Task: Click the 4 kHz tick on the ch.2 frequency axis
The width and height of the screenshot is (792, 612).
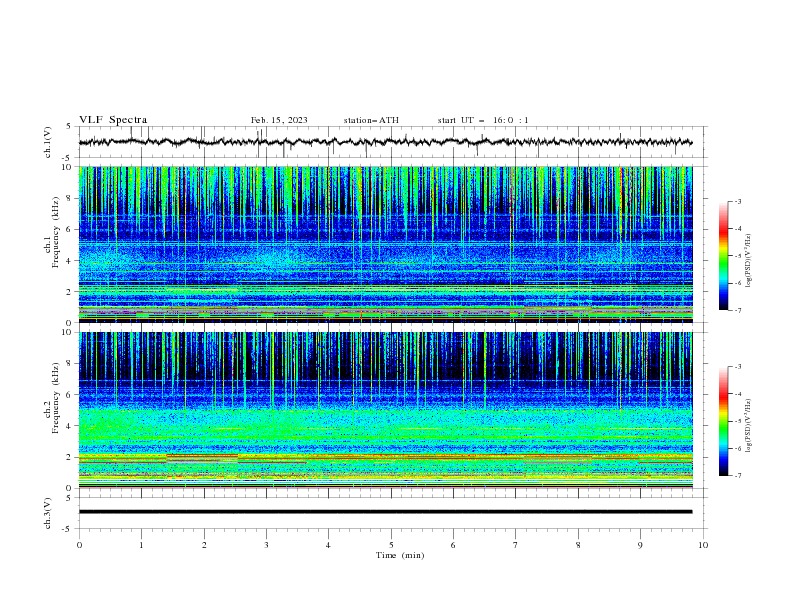Action: point(69,426)
